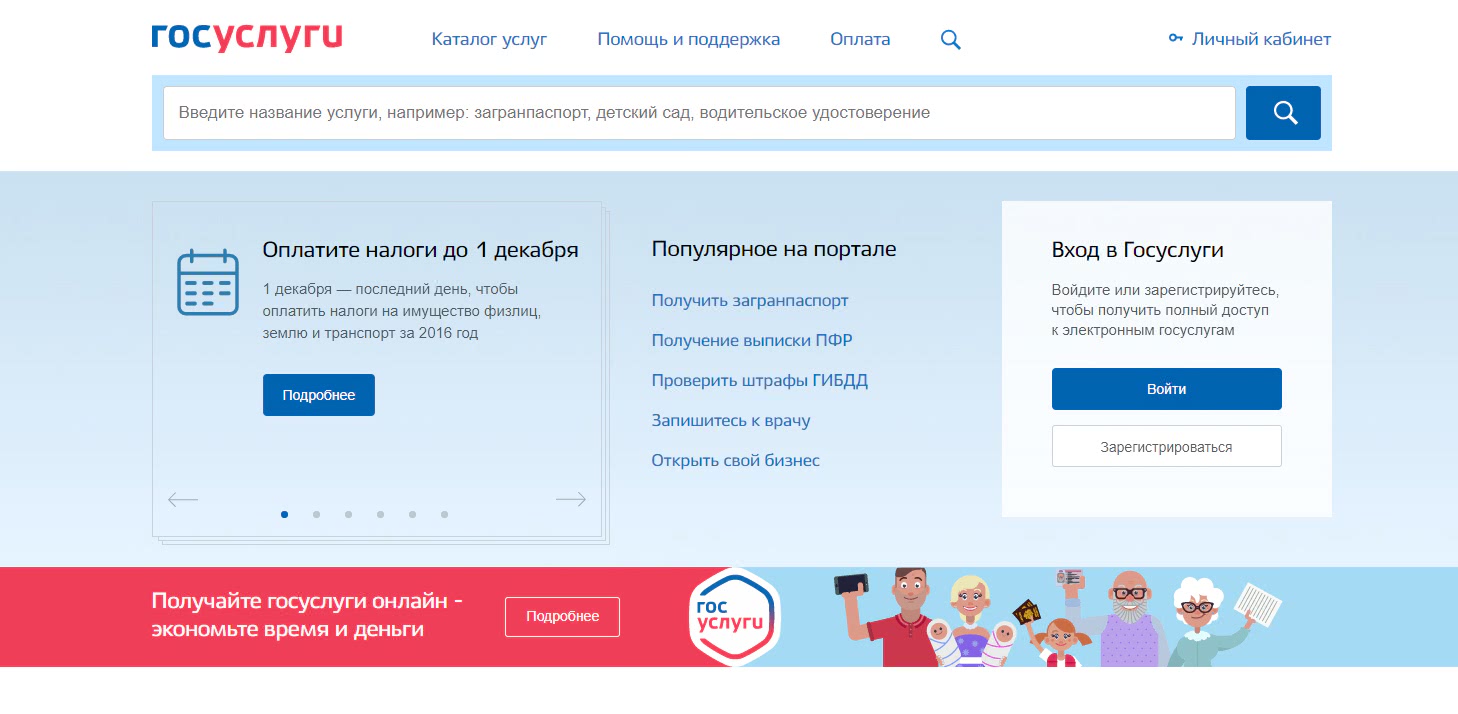Click the Зарегистрироваться button

click(x=1166, y=447)
